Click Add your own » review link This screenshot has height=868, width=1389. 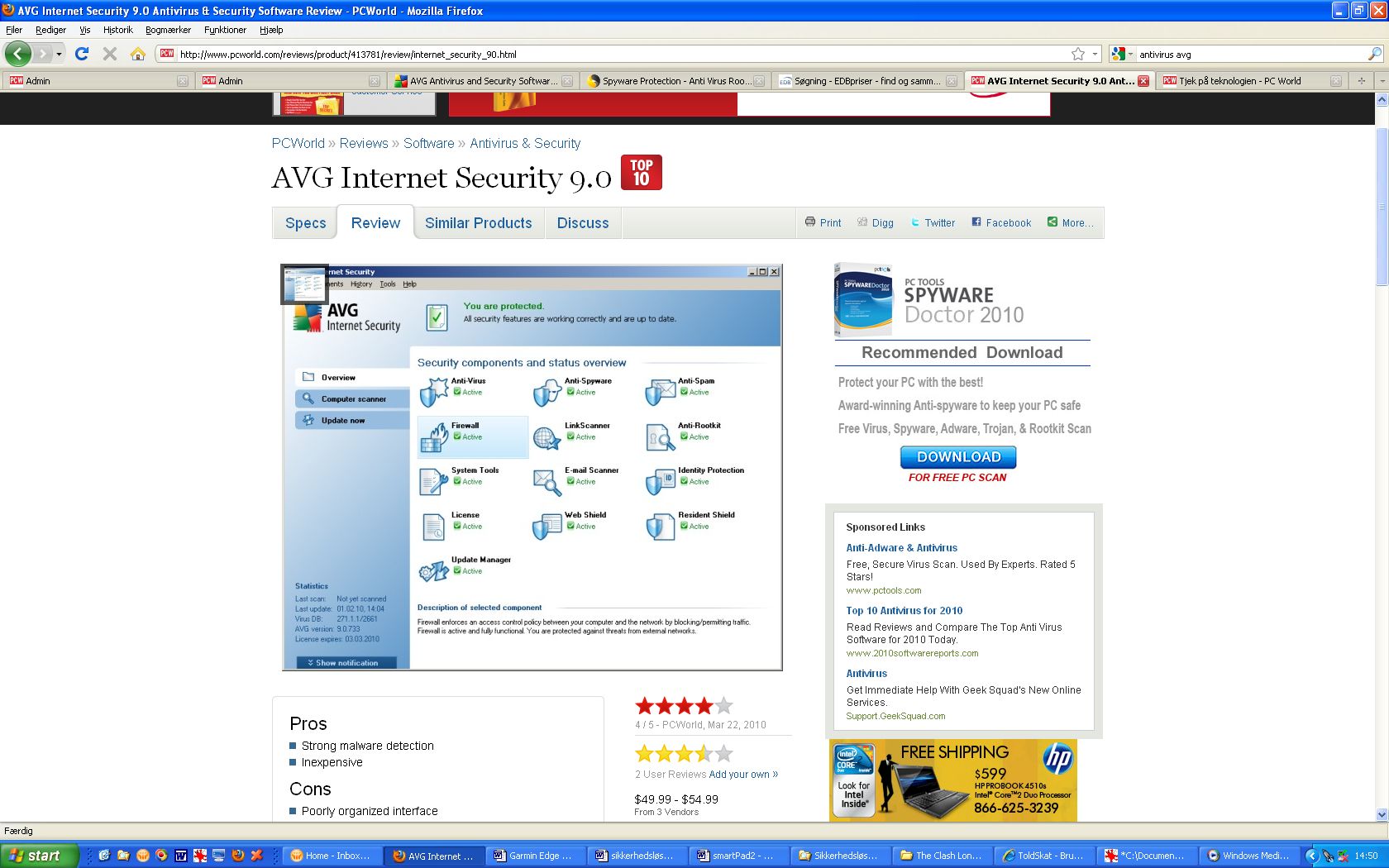[743, 775]
